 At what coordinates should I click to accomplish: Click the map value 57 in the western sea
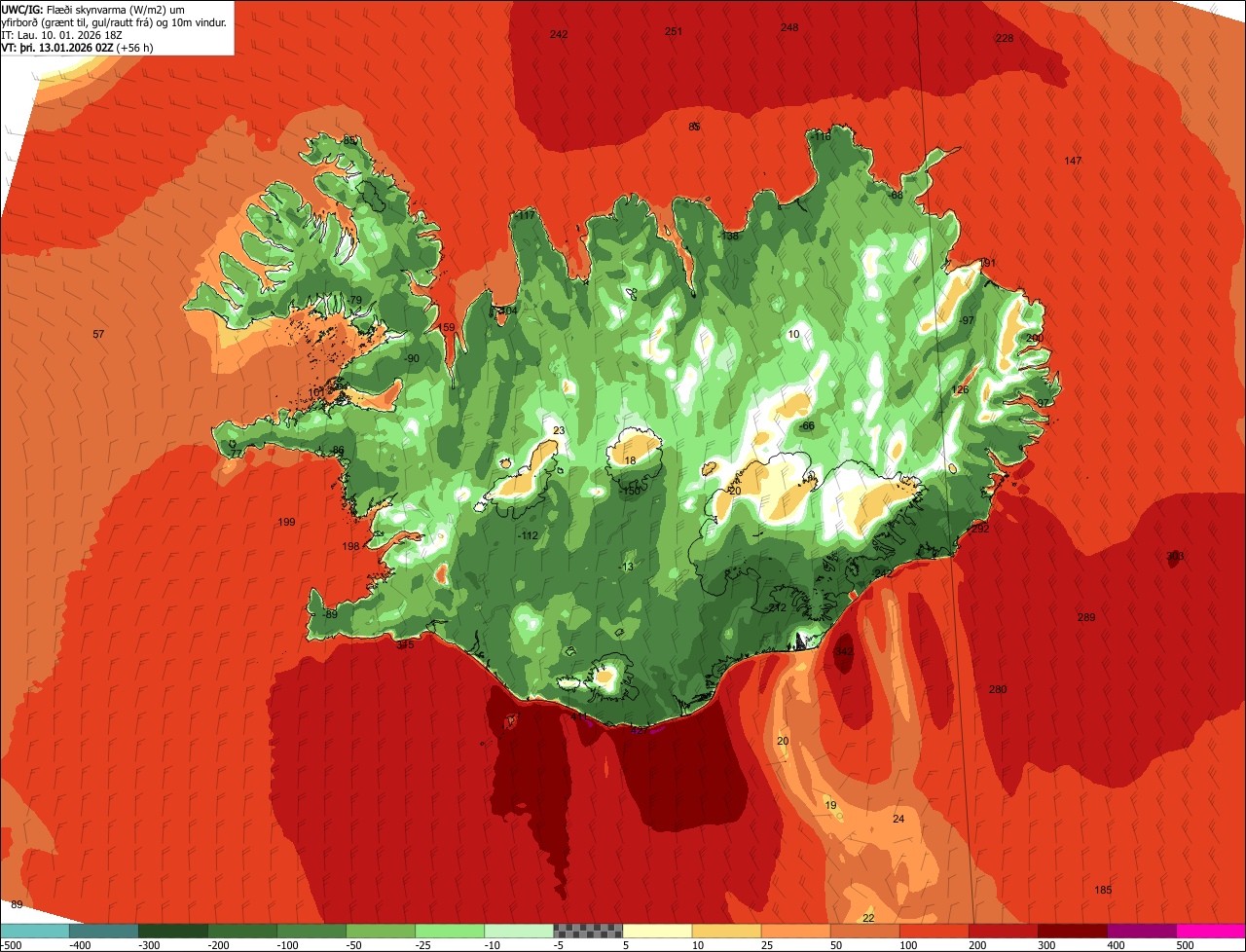click(98, 334)
